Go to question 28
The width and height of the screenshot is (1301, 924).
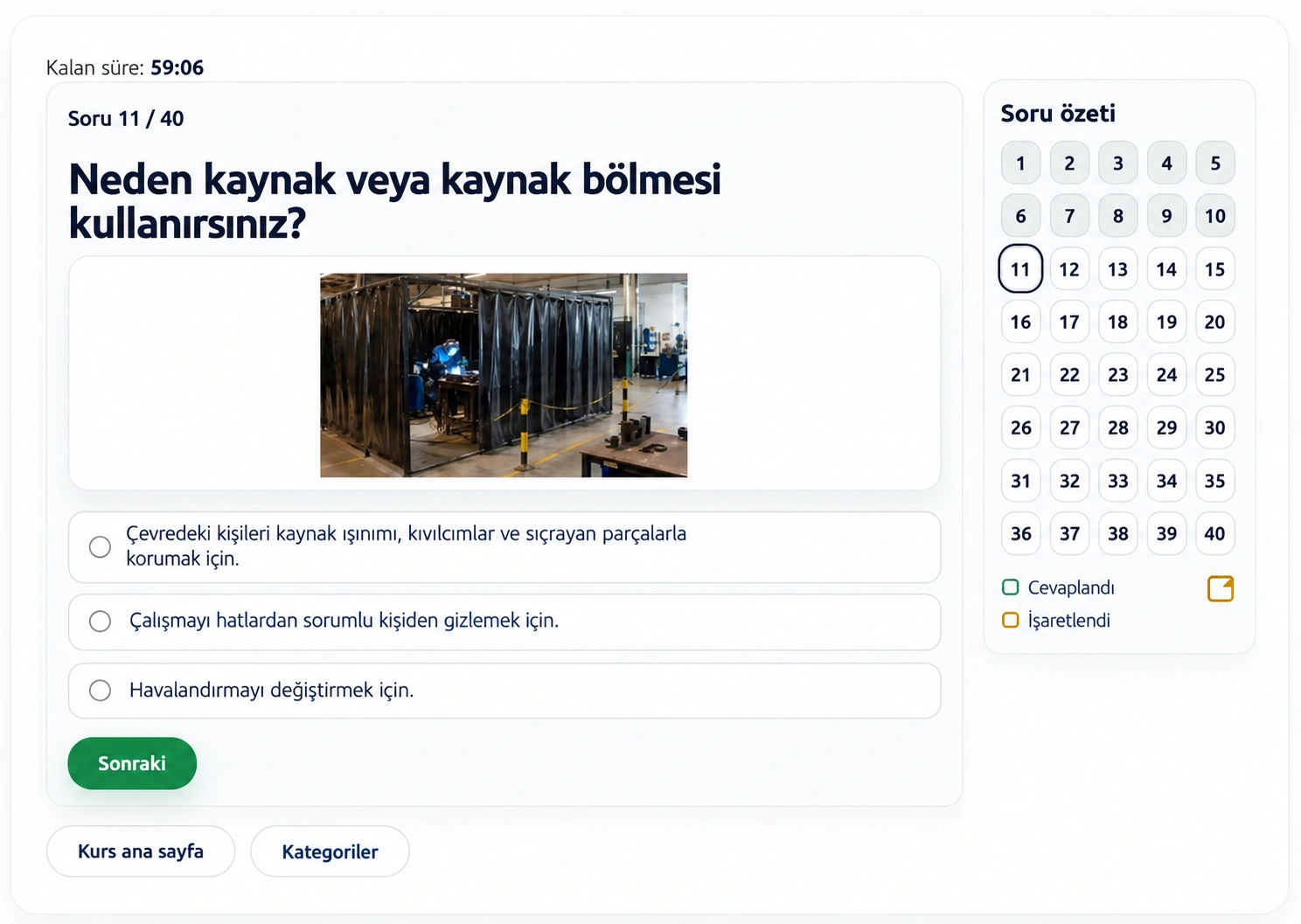[1118, 427]
